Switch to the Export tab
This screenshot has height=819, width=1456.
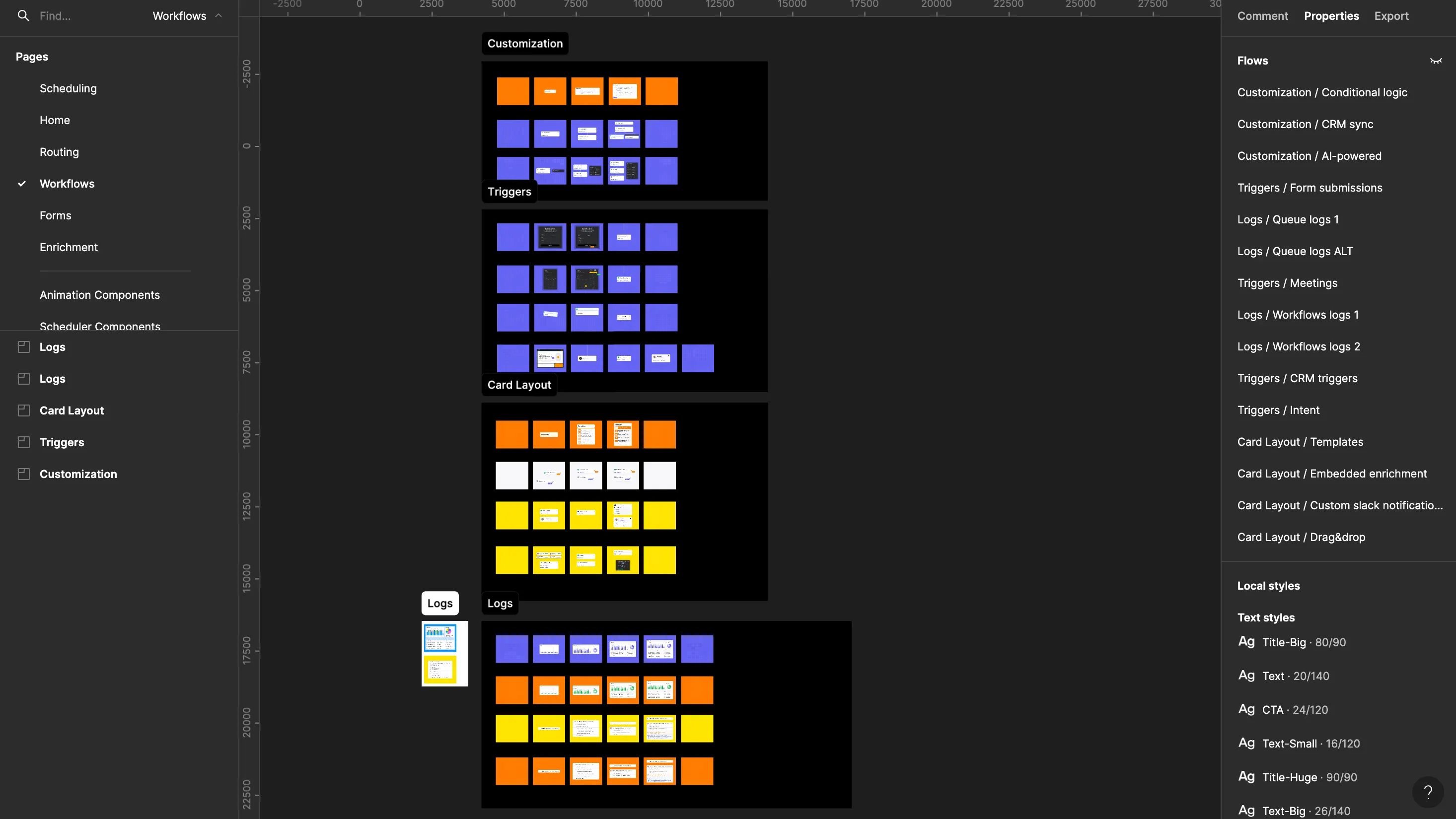(1391, 16)
